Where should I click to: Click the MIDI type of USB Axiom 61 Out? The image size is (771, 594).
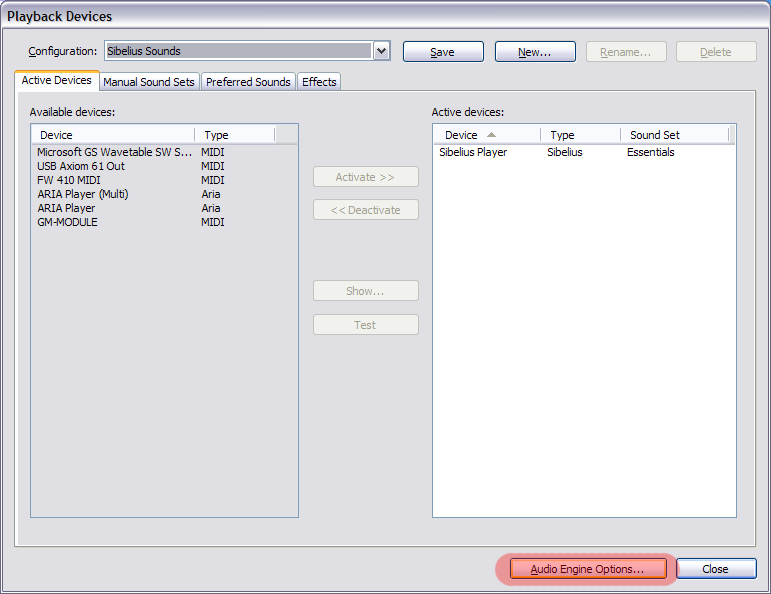[x=213, y=166]
